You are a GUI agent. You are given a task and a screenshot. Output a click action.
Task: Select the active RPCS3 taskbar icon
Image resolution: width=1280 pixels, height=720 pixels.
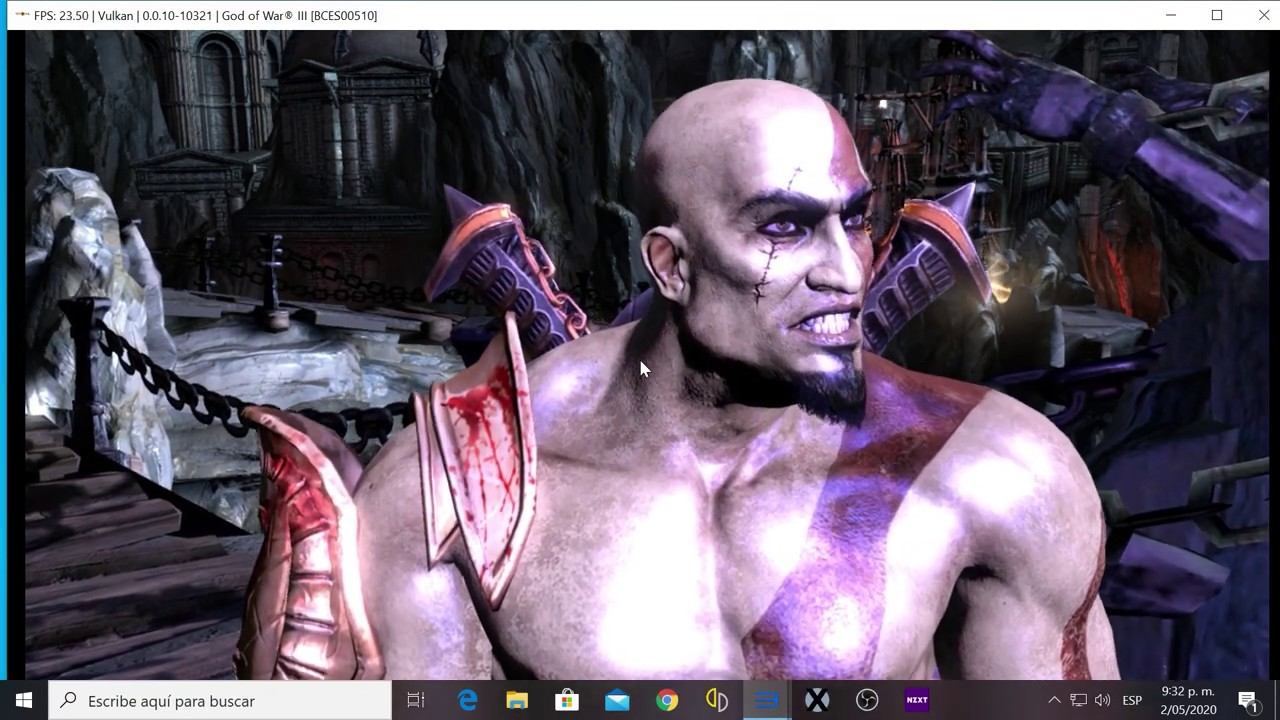[x=767, y=700]
